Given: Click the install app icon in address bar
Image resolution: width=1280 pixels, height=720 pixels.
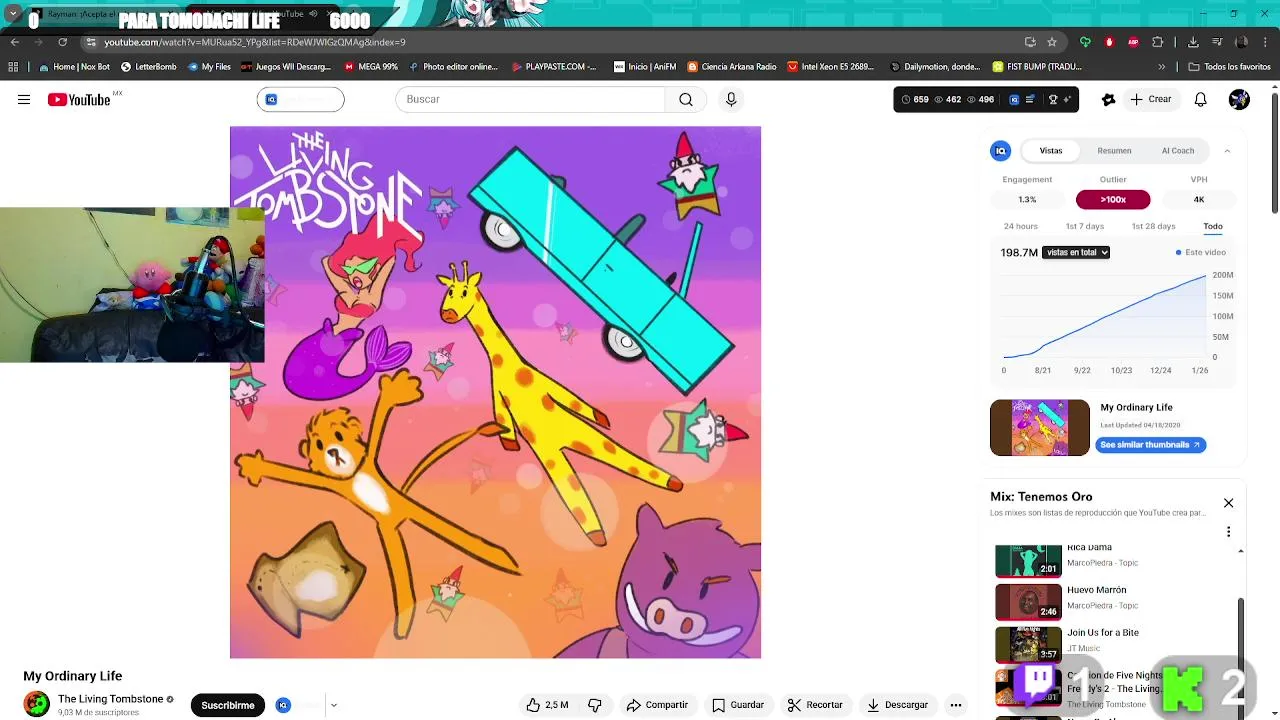Looking at the screenshot, I should click(x=1030, y=42).
